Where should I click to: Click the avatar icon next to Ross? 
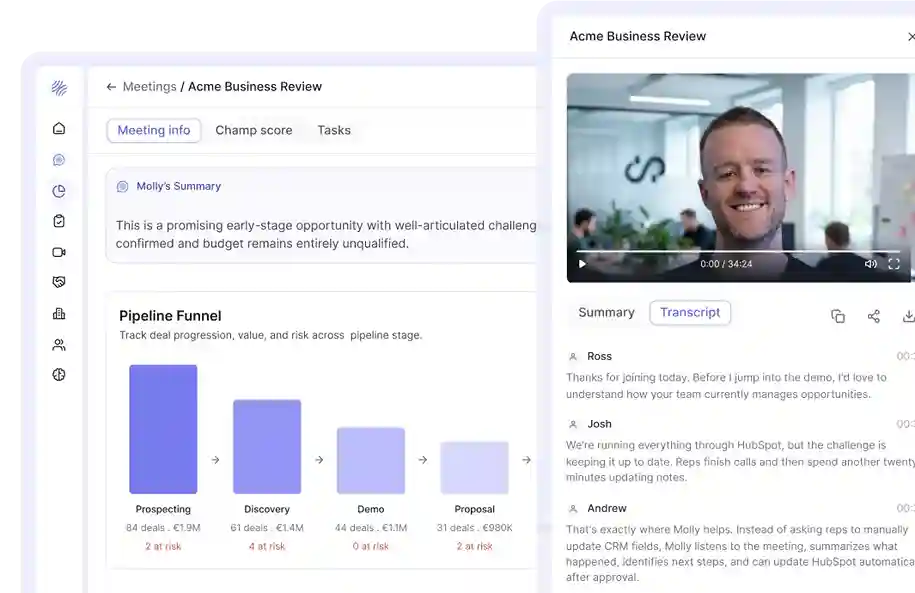pos(573,357)
